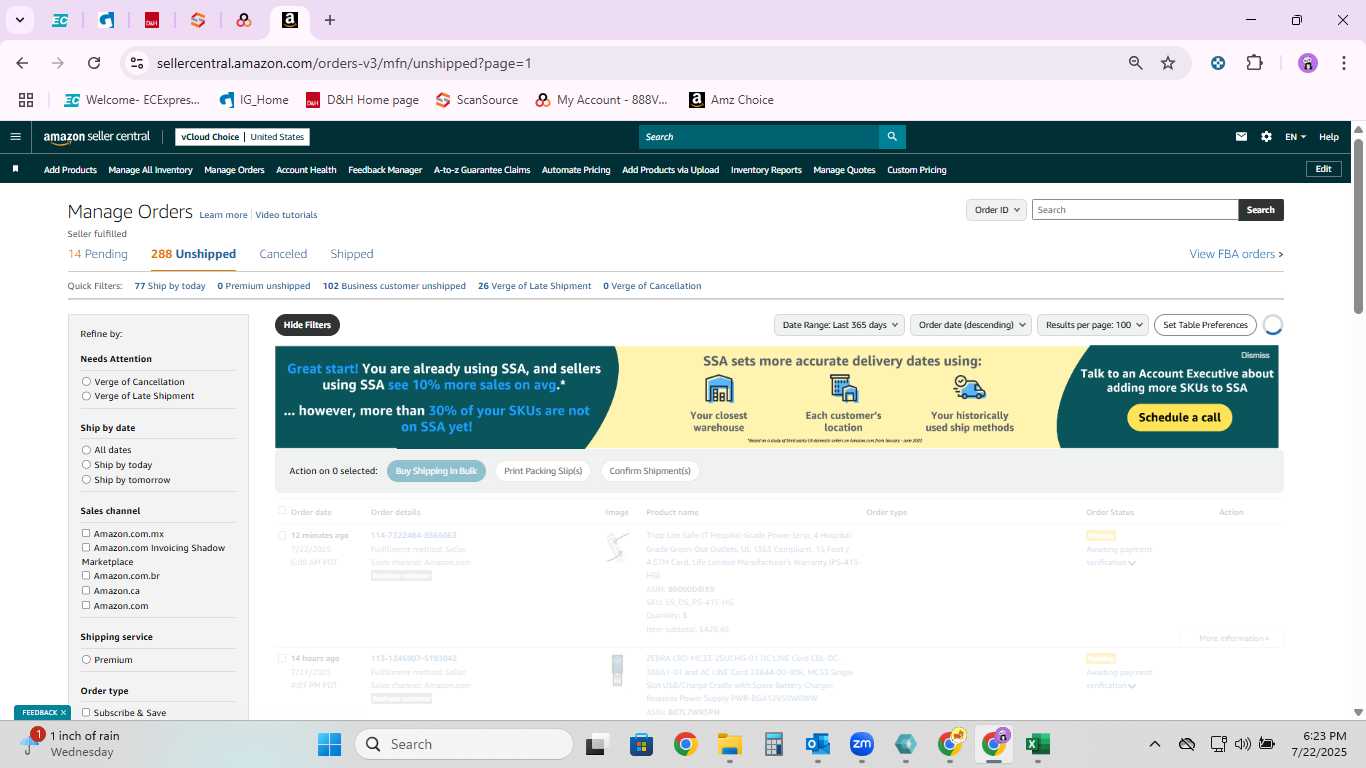This screenshot has height=768, width=1366.
Task: Bookmark this page with the star icon
Action: pyautogui.click(x=1168, y=63)
